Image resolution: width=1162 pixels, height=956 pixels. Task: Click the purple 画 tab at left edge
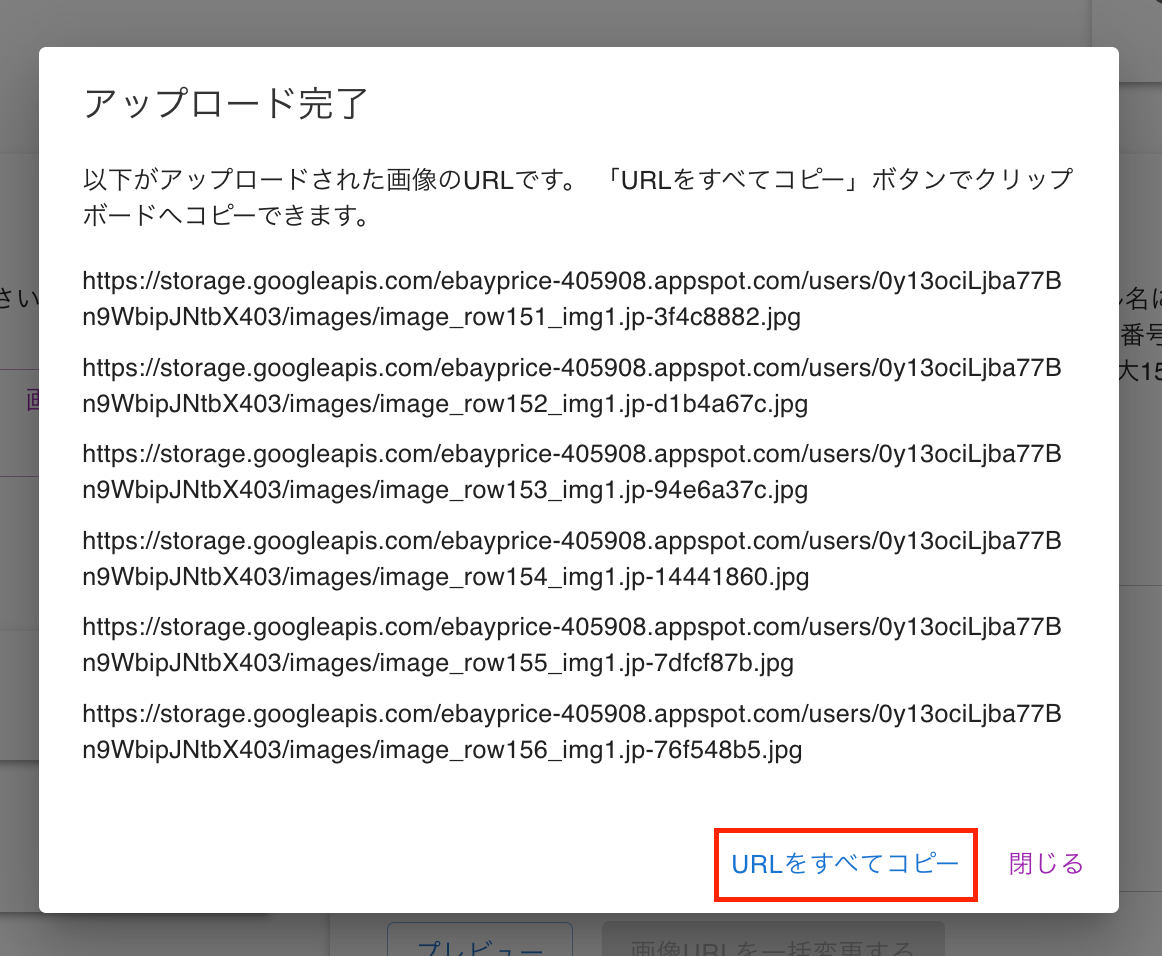point(33,401)
